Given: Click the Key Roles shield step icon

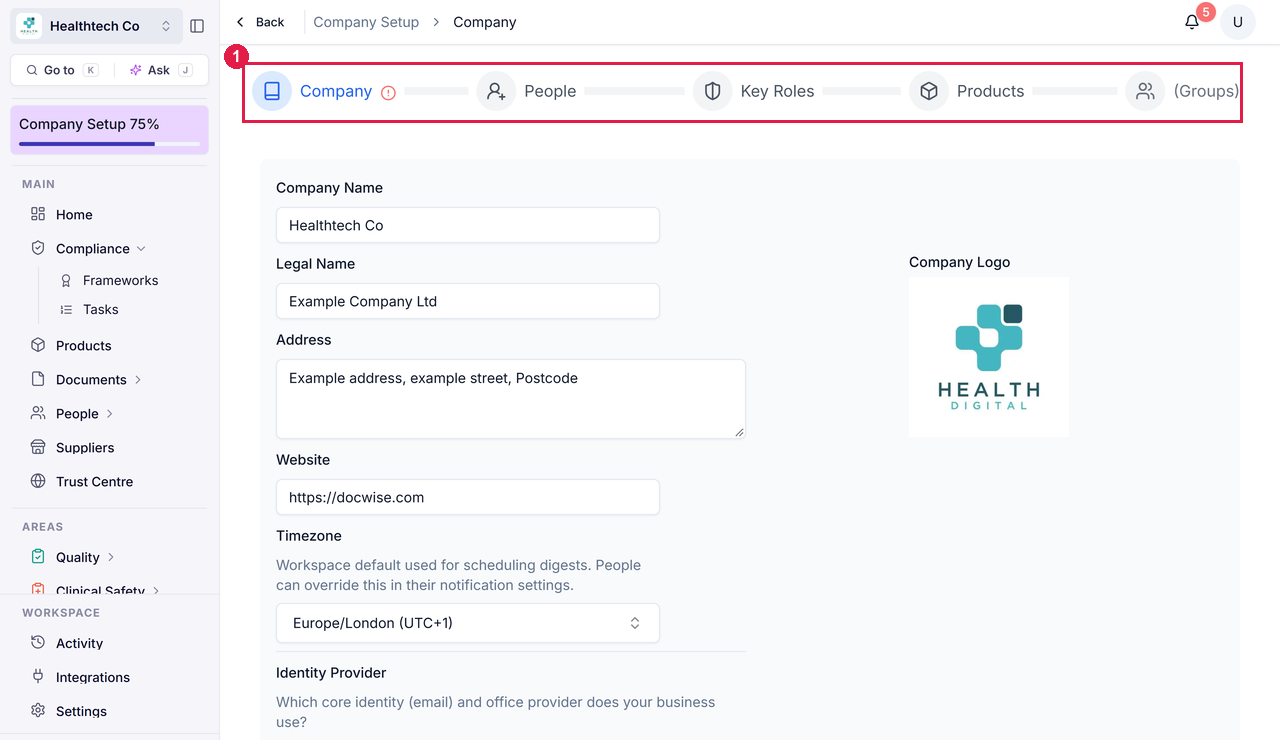Looking at the screenshot, I should pyautogui.click(x=712, y=91).
